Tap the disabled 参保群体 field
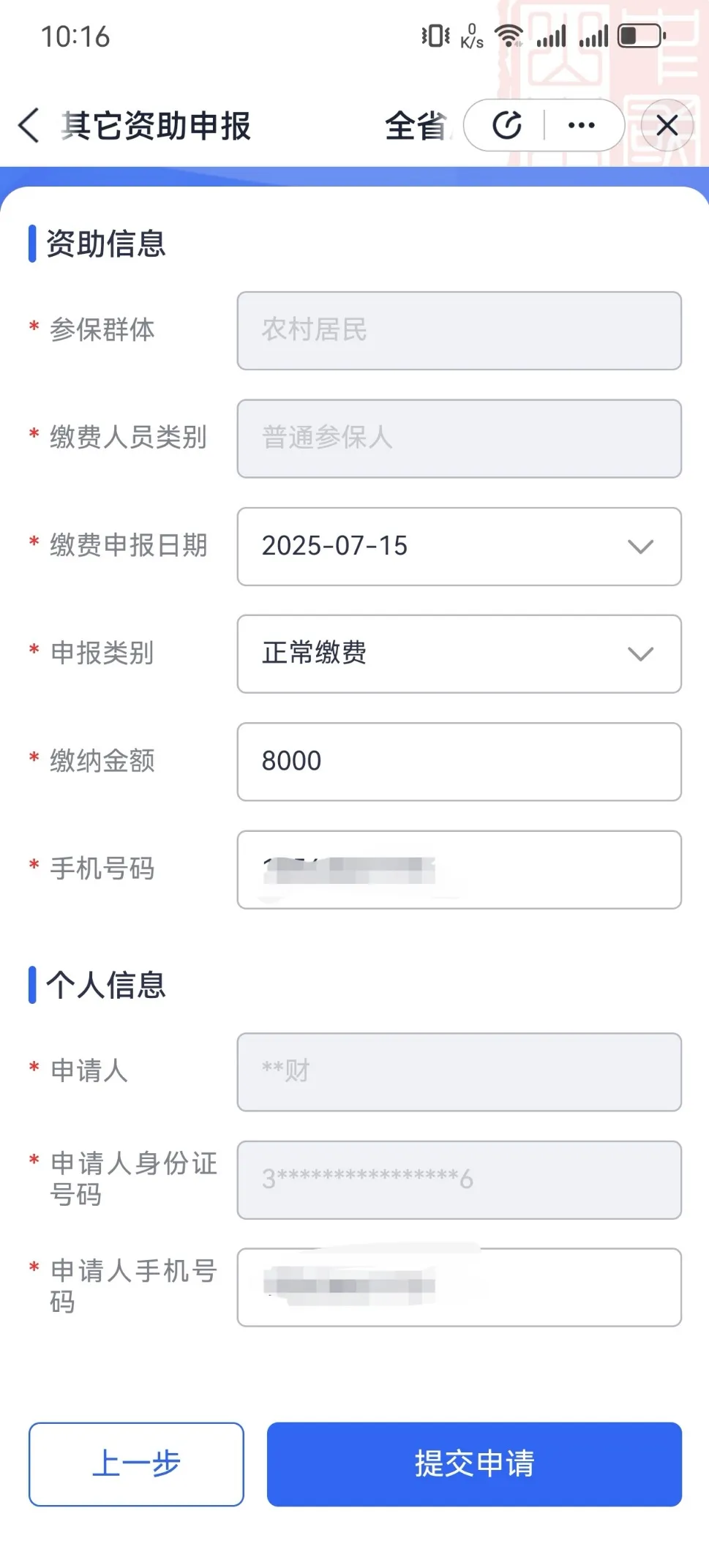This screenshot has height=1568, width=709. click(459, 331)
